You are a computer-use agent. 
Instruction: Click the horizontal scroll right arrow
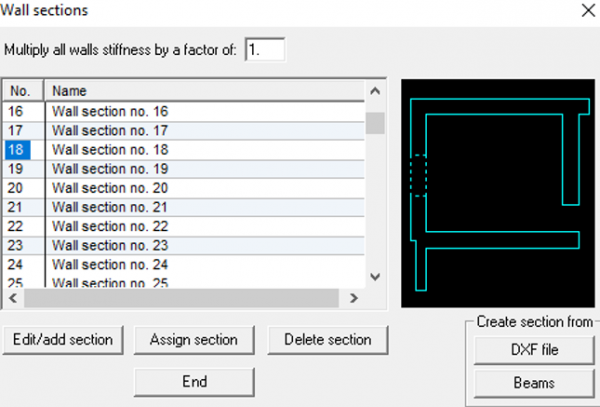coord(354,298)
